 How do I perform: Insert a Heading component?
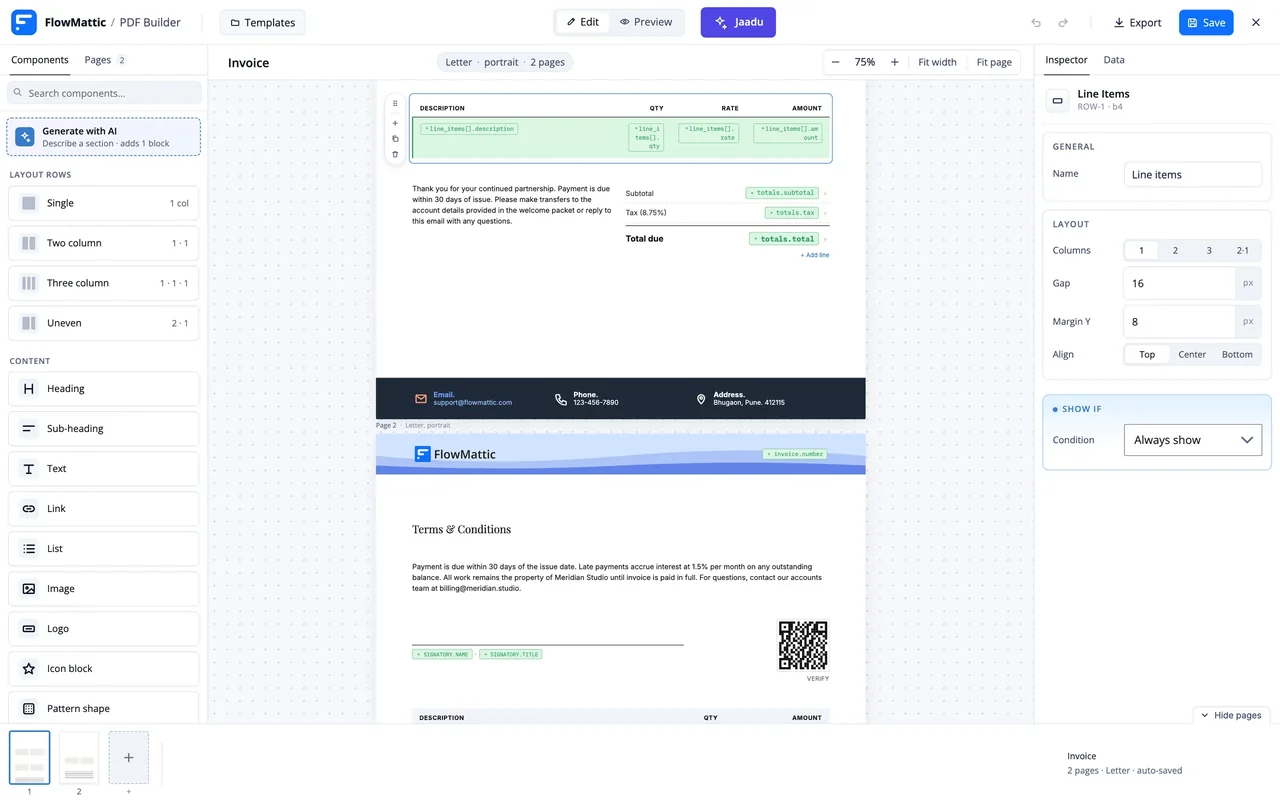pos(103,389)
